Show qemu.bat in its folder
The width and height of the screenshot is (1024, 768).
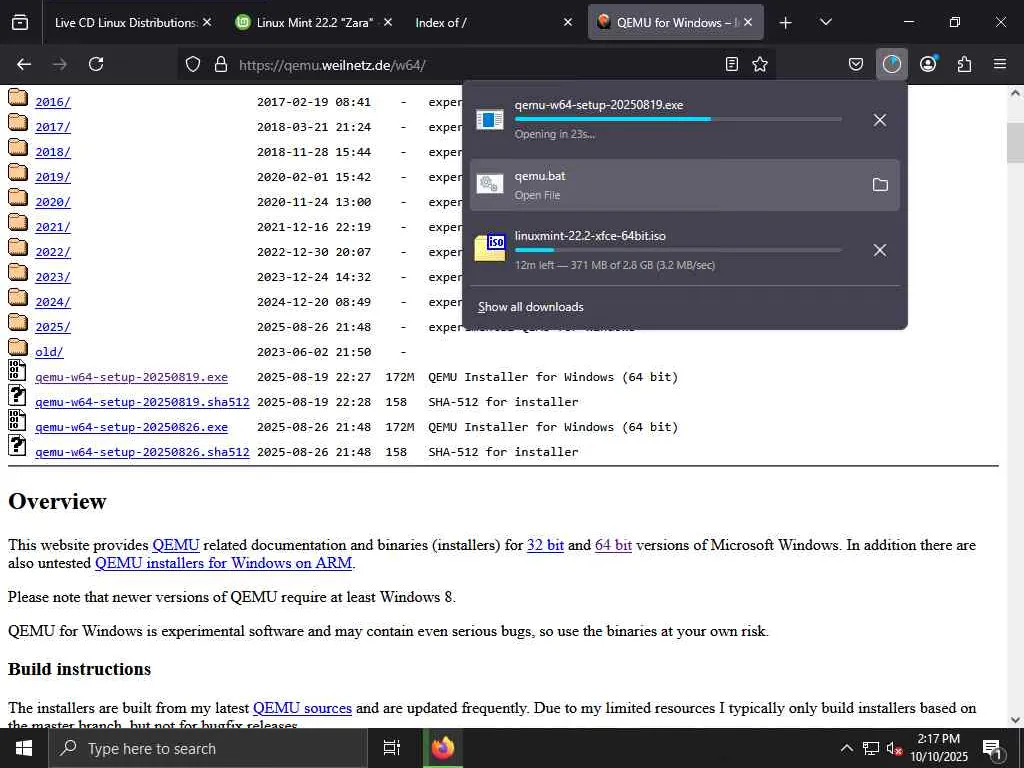pos(880,185)
